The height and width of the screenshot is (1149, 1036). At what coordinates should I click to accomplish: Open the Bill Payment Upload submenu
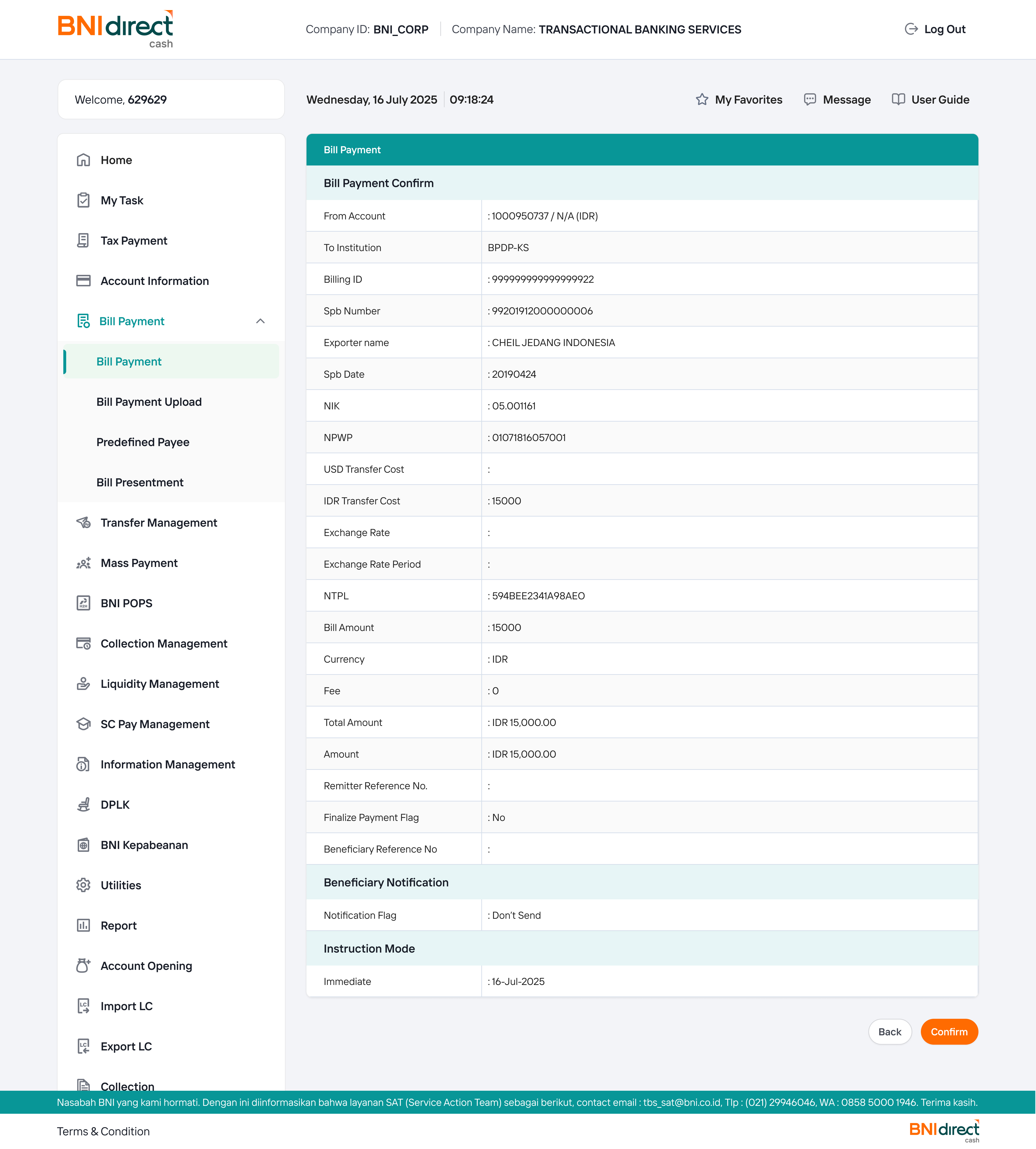149,402
